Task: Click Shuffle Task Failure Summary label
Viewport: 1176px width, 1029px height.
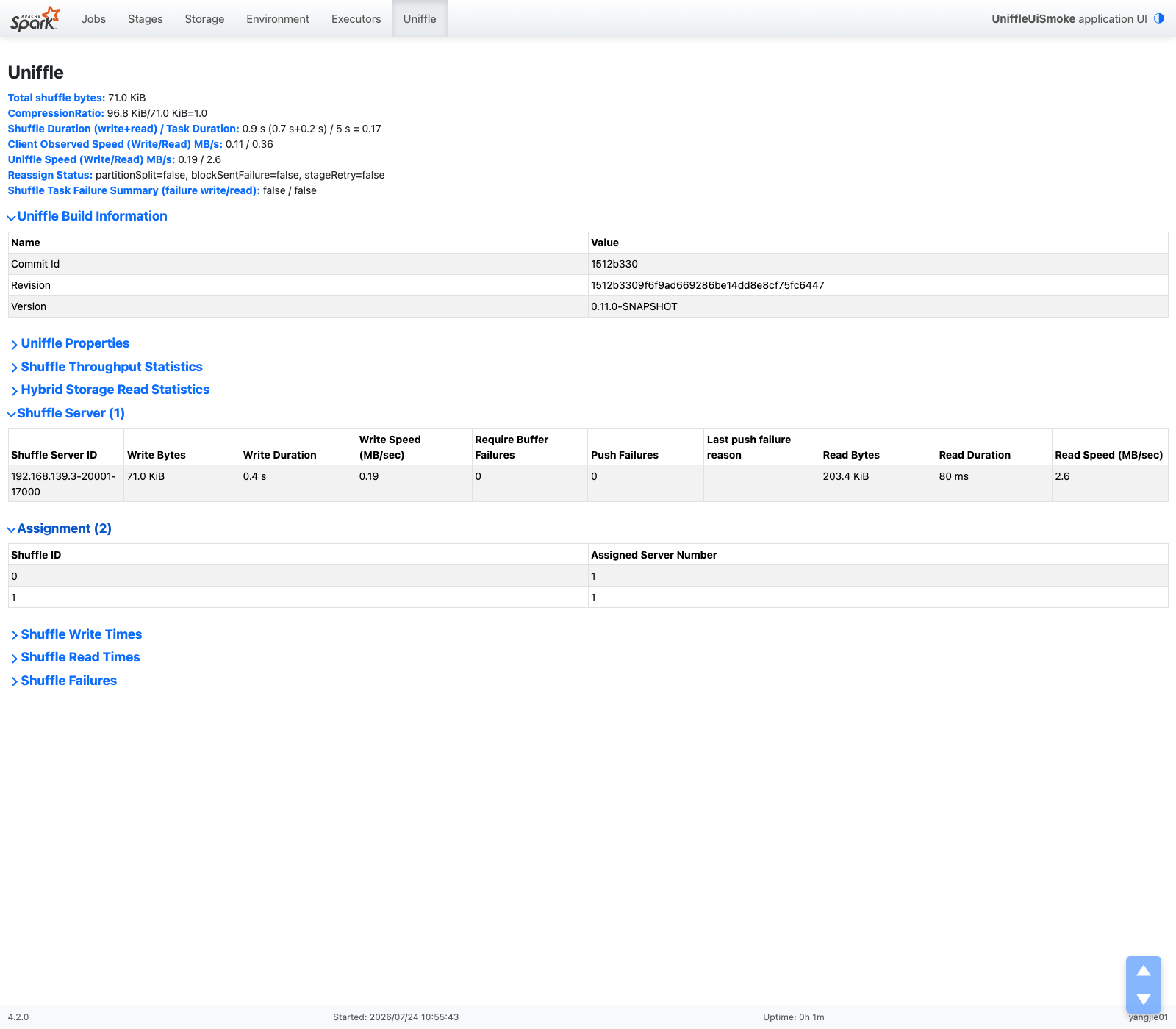Action: tap(134, 190)
